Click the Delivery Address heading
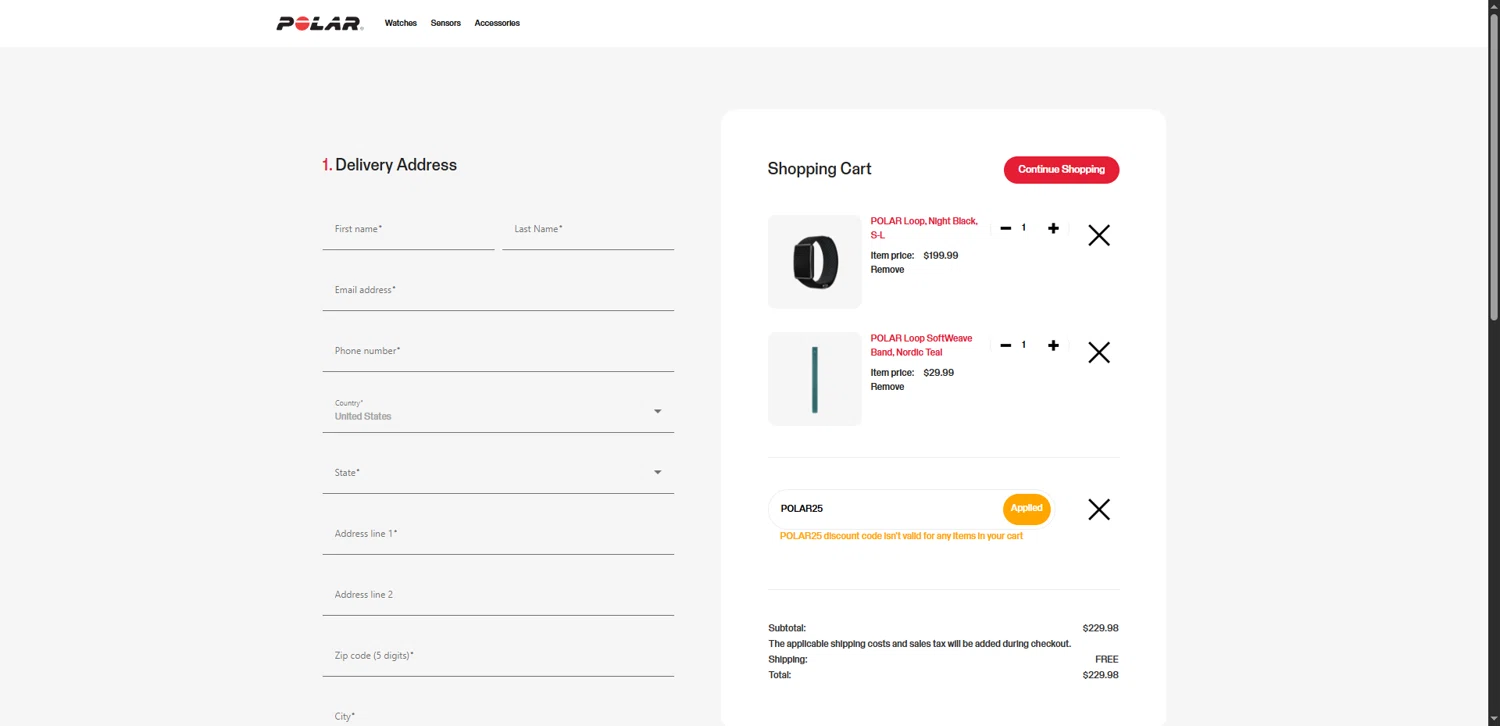Viewport: 1500px width, 726px height. click(x=389, y=165)
